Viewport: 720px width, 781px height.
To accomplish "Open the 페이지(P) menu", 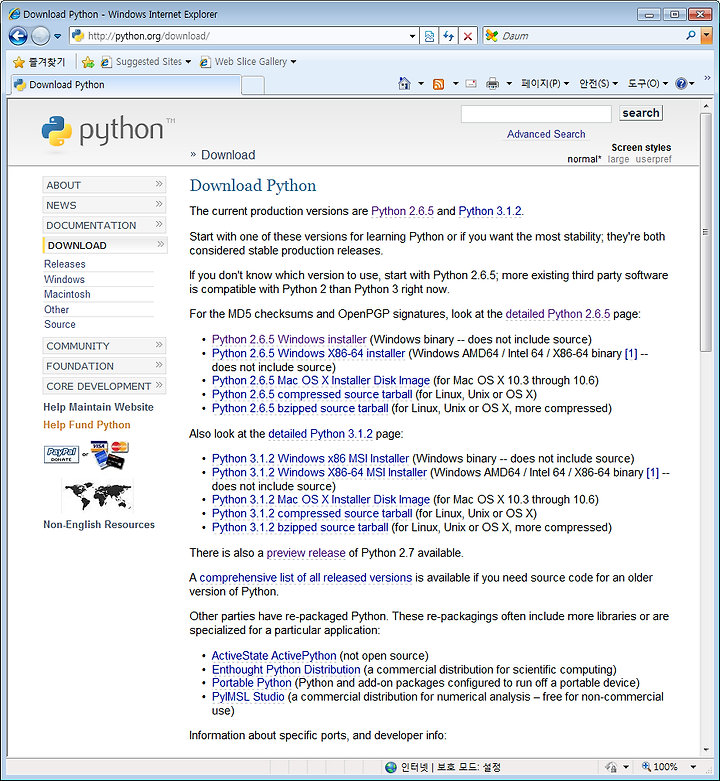I will click(x=545, y=84).
